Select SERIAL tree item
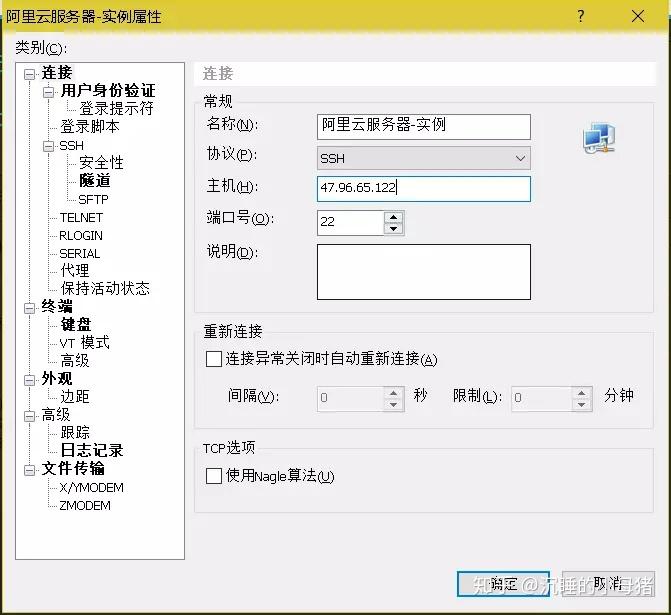Screen dimensions: 671x615 (80, 253)
